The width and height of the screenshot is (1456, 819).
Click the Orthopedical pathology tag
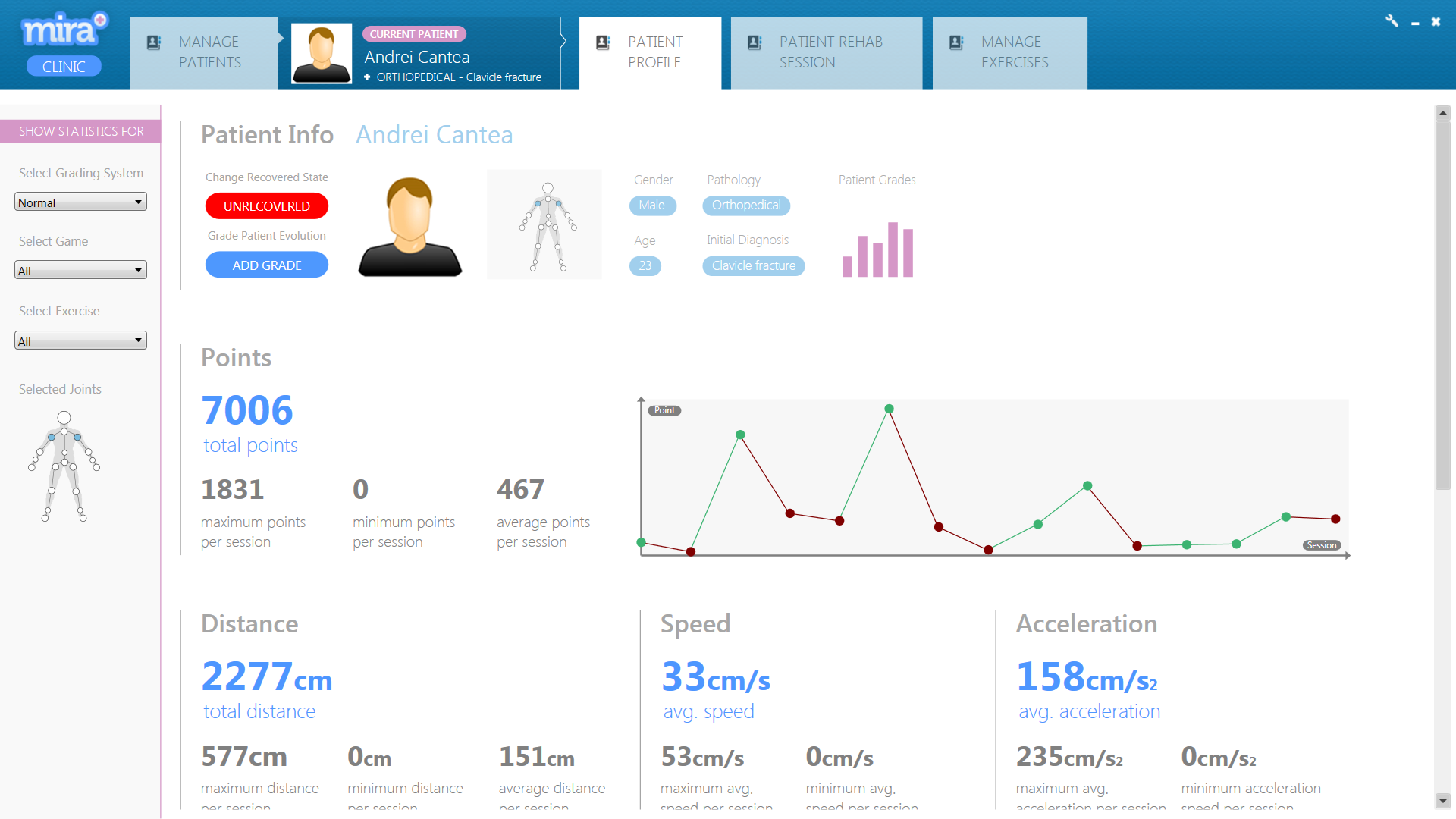pyautogui.click(x=746, y=206)
